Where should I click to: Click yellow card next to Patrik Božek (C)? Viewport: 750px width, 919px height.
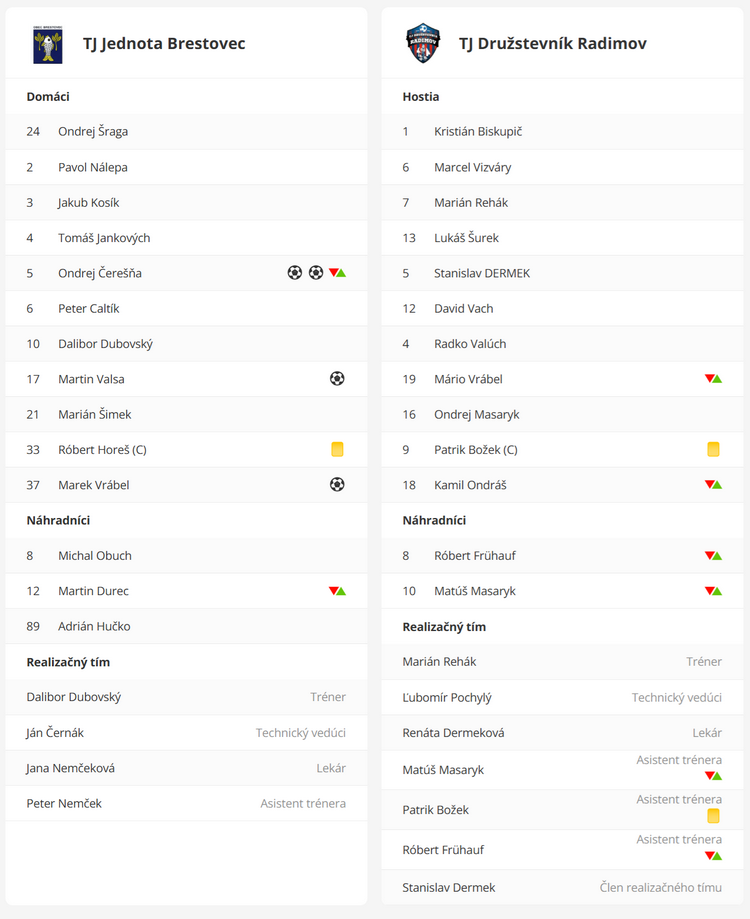click(713, 450)
